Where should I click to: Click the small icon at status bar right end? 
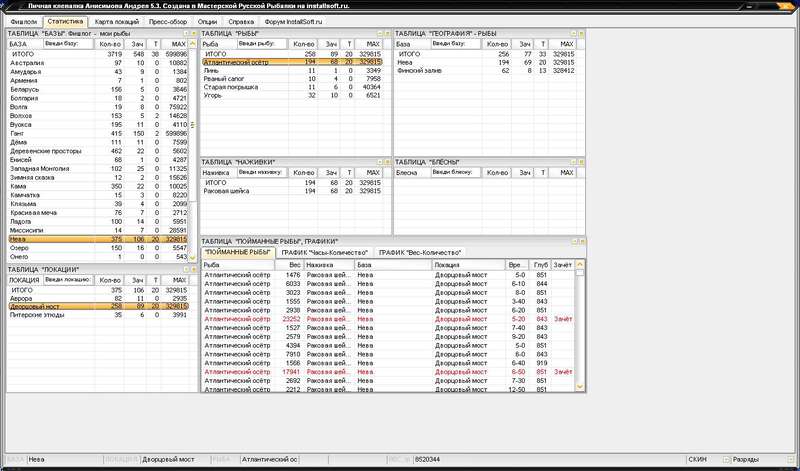click(791, 459)
